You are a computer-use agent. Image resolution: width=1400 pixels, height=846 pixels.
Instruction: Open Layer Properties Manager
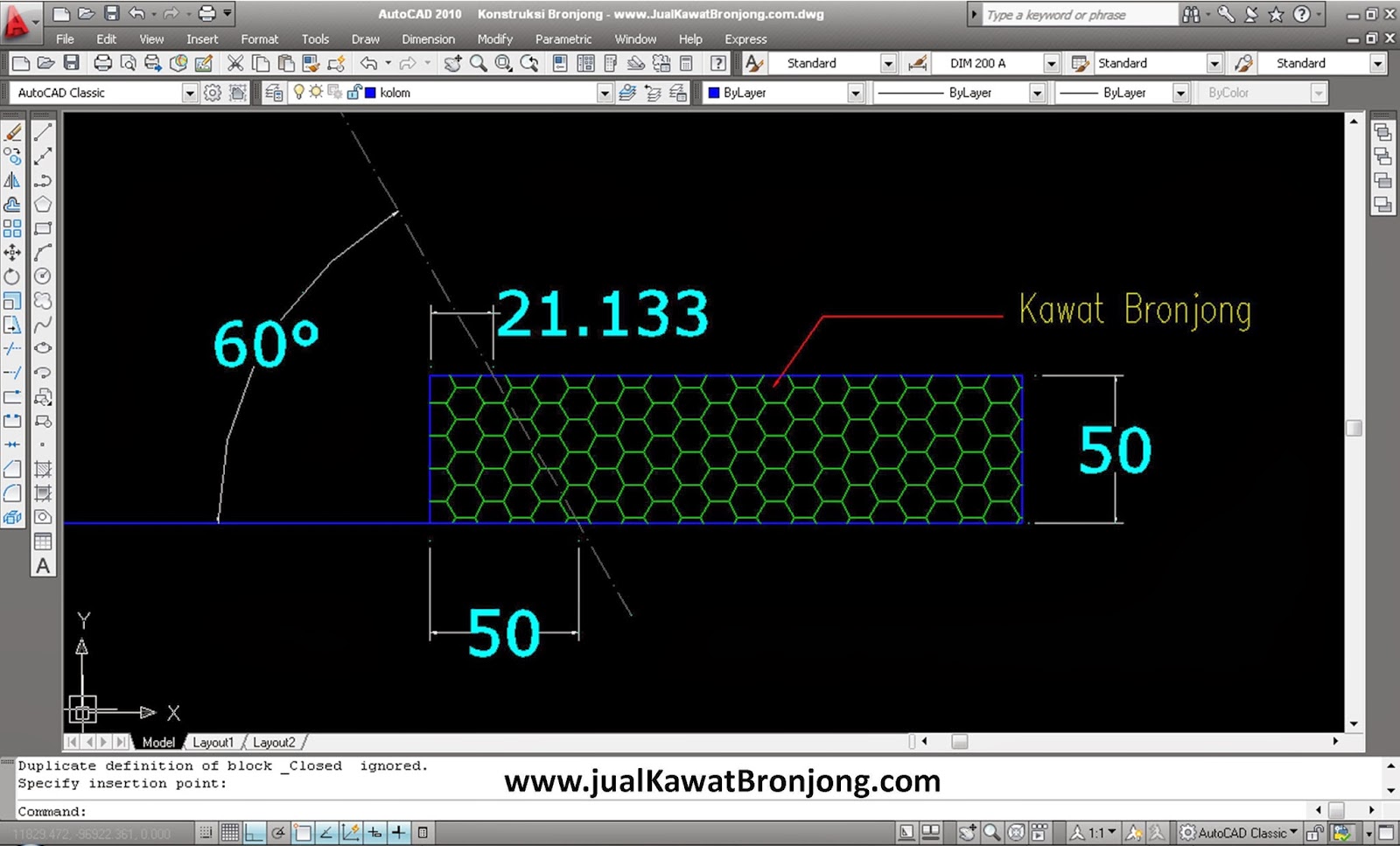[x=274, y=93]
